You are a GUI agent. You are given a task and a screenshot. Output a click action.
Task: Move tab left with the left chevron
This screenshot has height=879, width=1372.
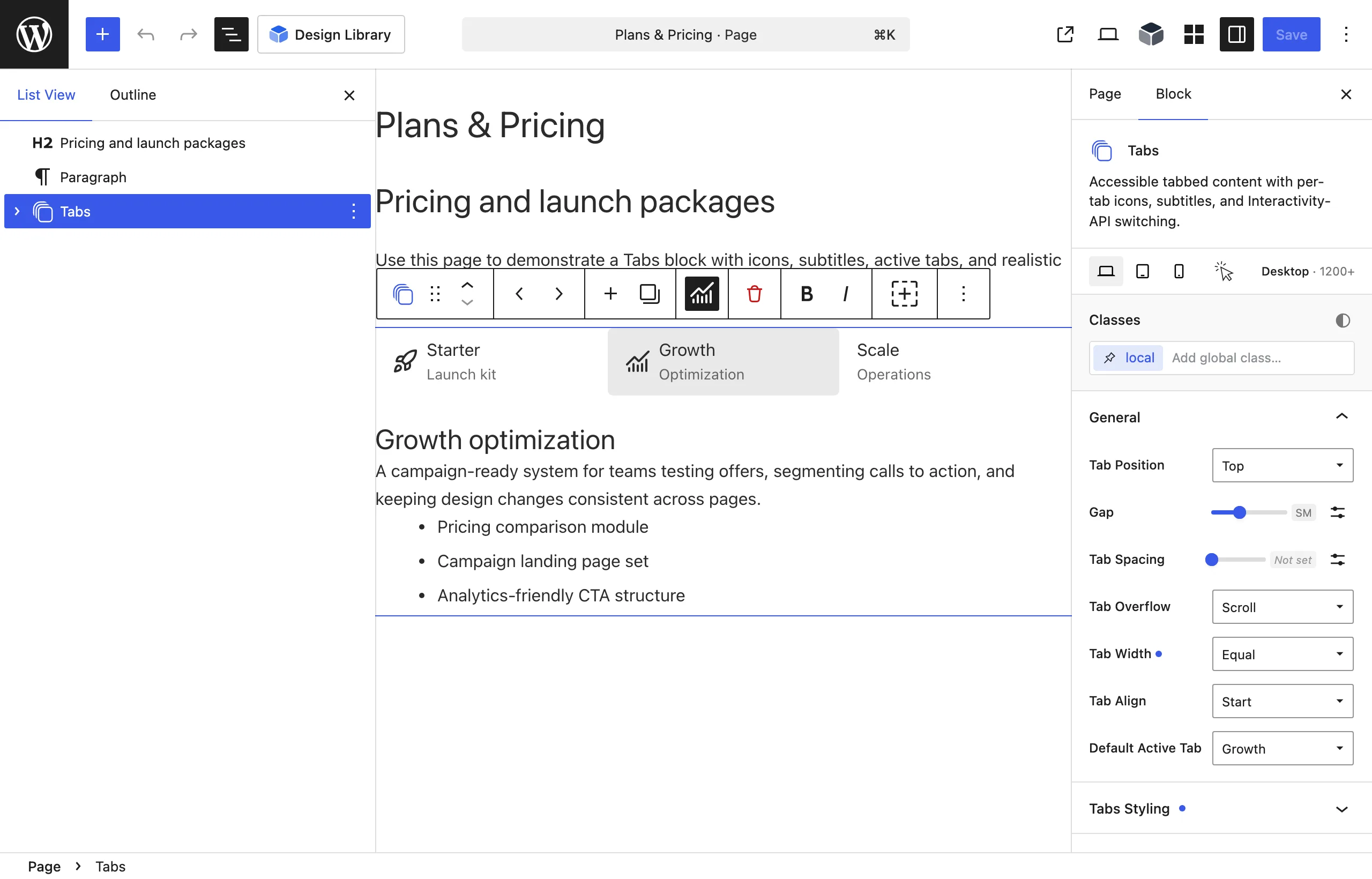[x=519, y=293]
